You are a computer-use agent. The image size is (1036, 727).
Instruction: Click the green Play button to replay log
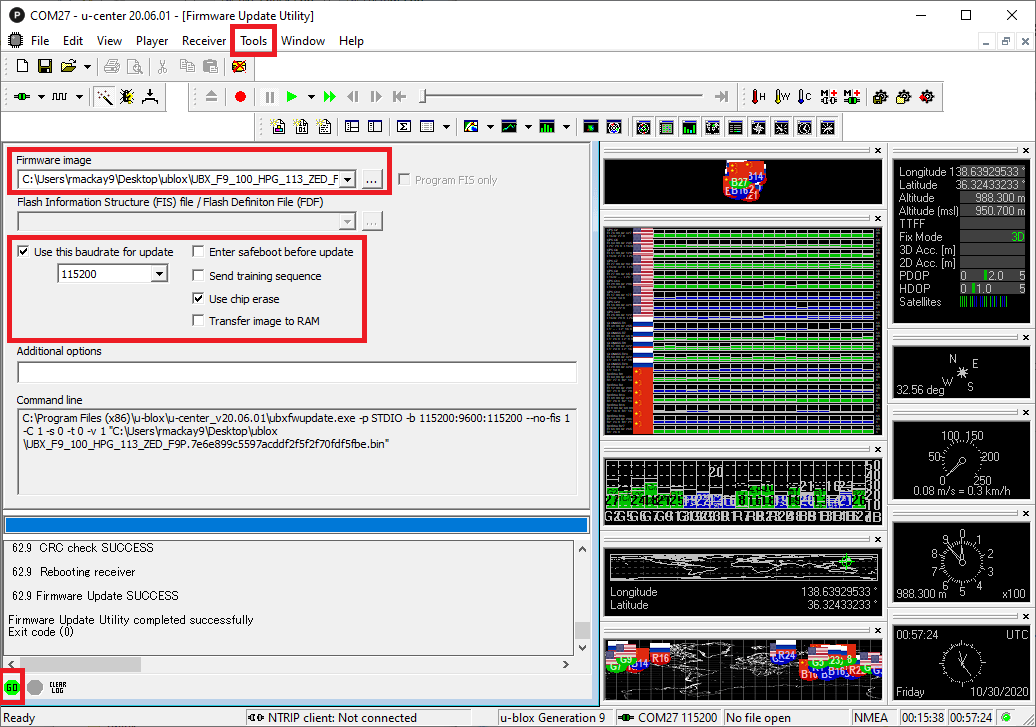[292, 96]
